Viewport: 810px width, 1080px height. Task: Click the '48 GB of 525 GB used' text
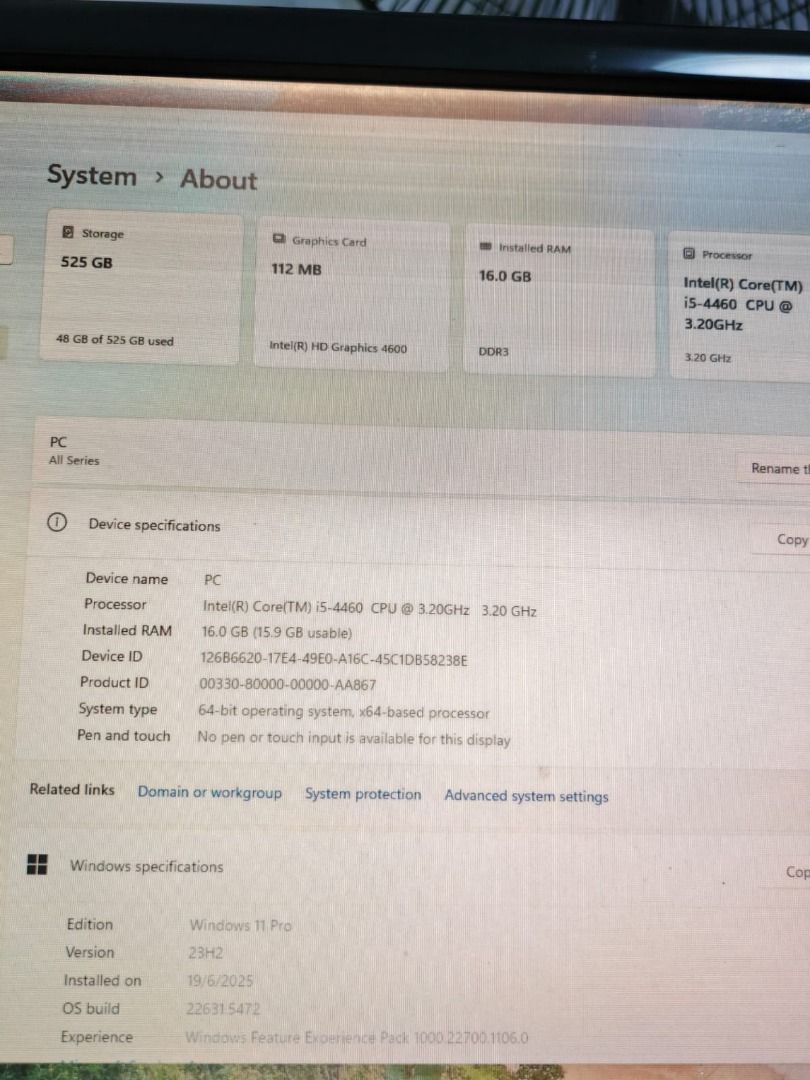pyautogui.click(x=114, y=340)
